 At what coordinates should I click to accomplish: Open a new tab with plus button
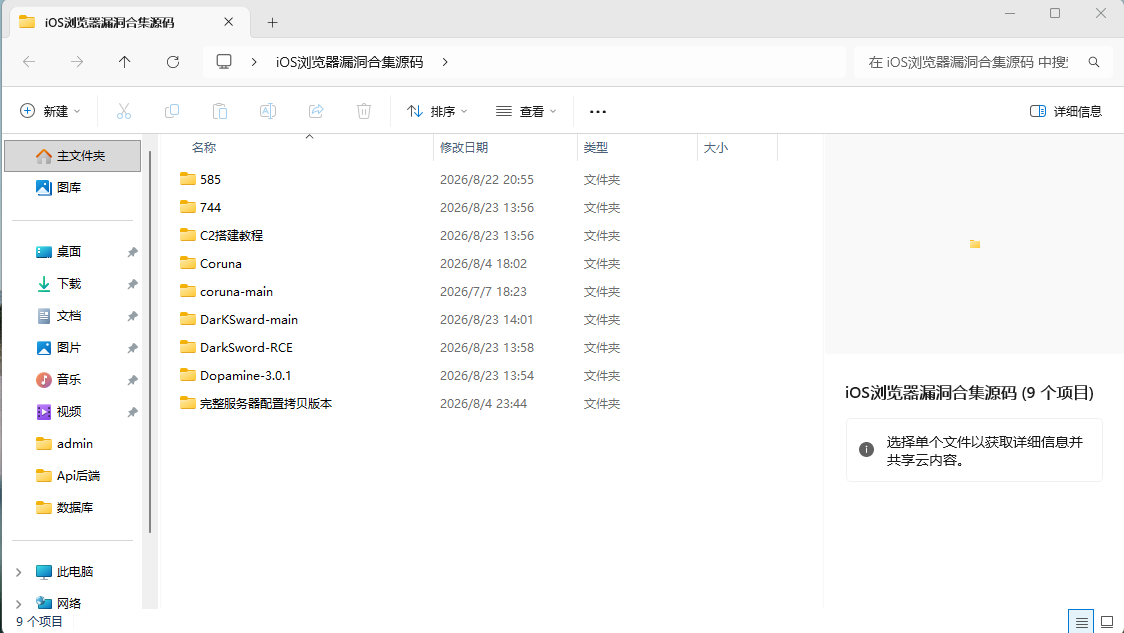[x=272, y=22]
